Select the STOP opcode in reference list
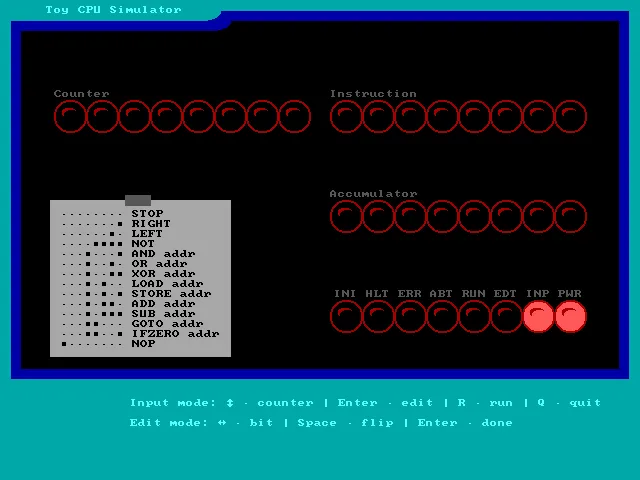 [147, 214]
